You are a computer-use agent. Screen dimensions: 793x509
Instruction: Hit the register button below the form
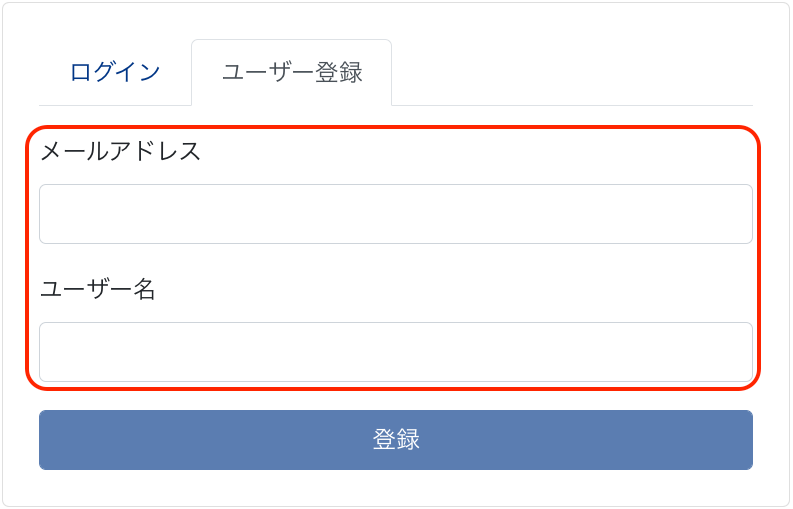coord(395,440)
